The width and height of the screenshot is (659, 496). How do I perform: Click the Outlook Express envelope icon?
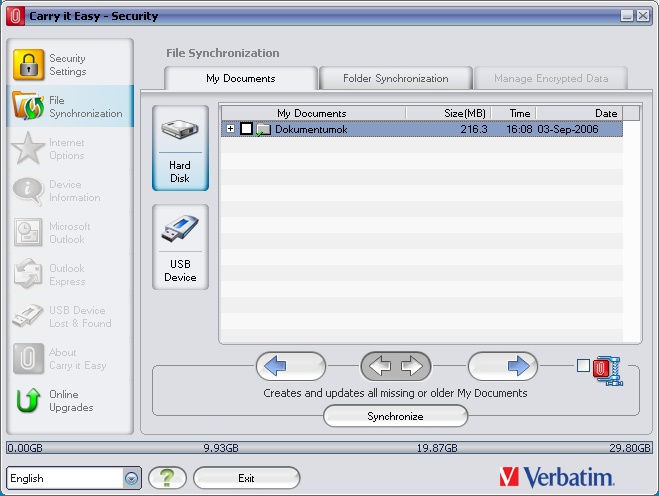click(28, 274)
